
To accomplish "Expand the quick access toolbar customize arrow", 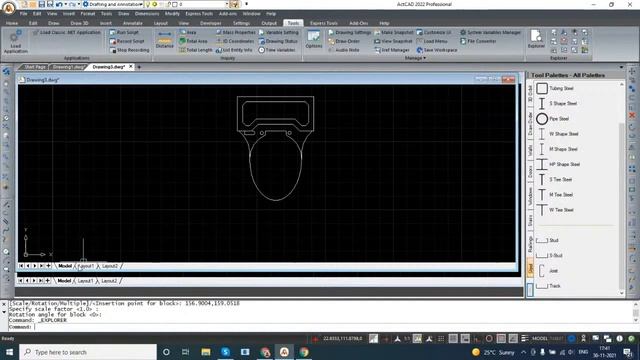I will pos(247,4).
